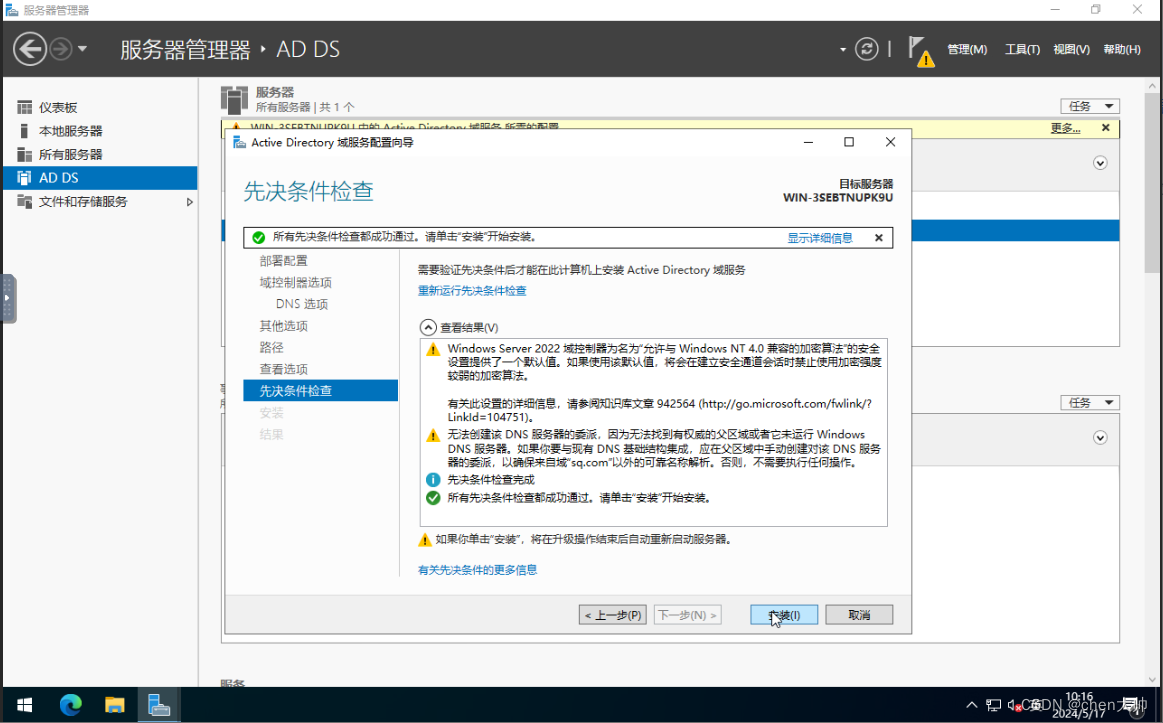The image size is (1163, 723).
Task: Click the volume icon in system tray
Action: click(x=1013, y=705)
